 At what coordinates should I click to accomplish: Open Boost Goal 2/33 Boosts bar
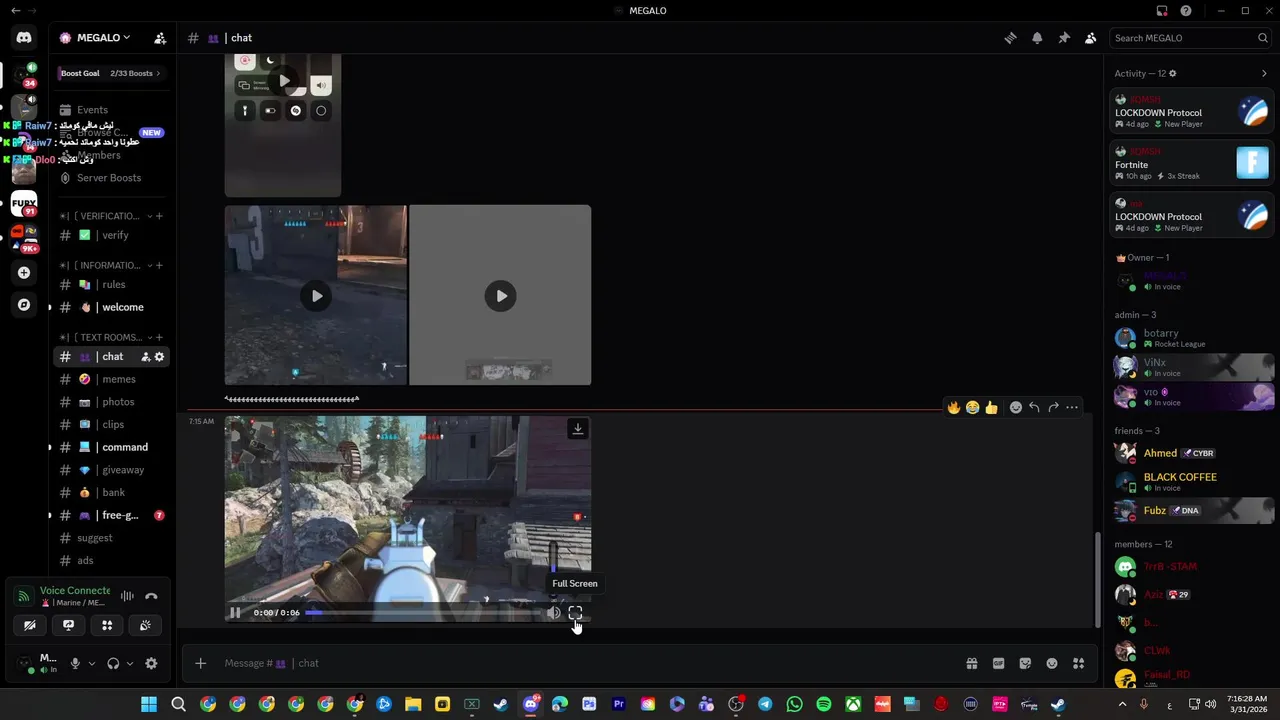click(x=110, y=73)
